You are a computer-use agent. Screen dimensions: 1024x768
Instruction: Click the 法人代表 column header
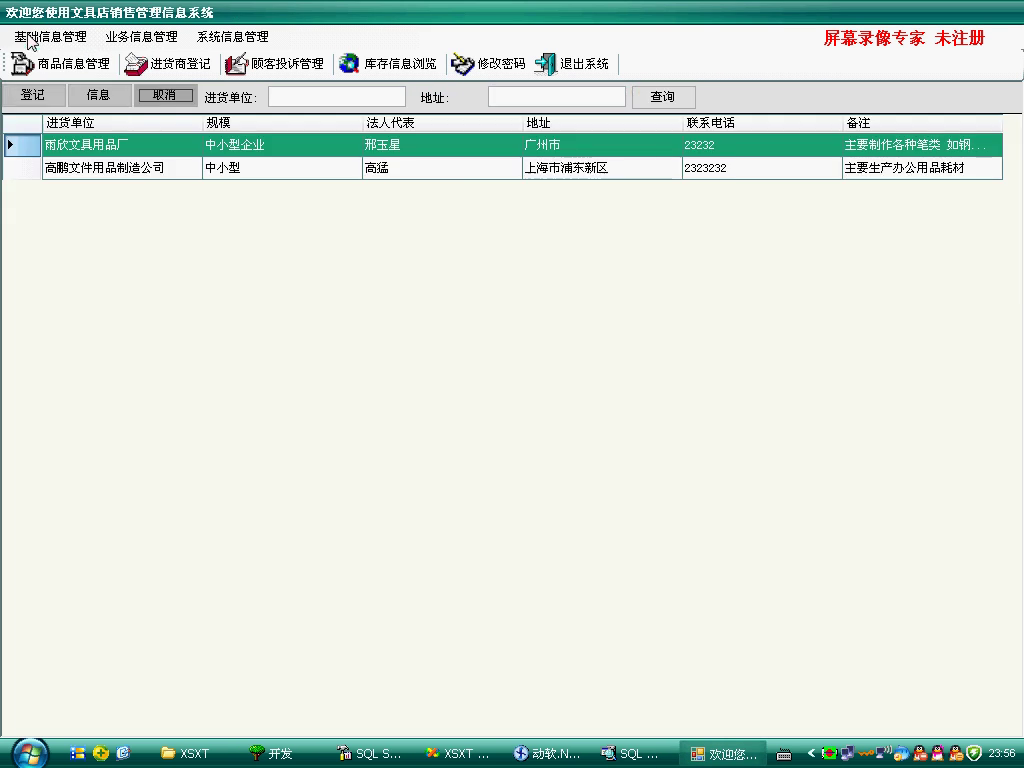tap(442, 123)
